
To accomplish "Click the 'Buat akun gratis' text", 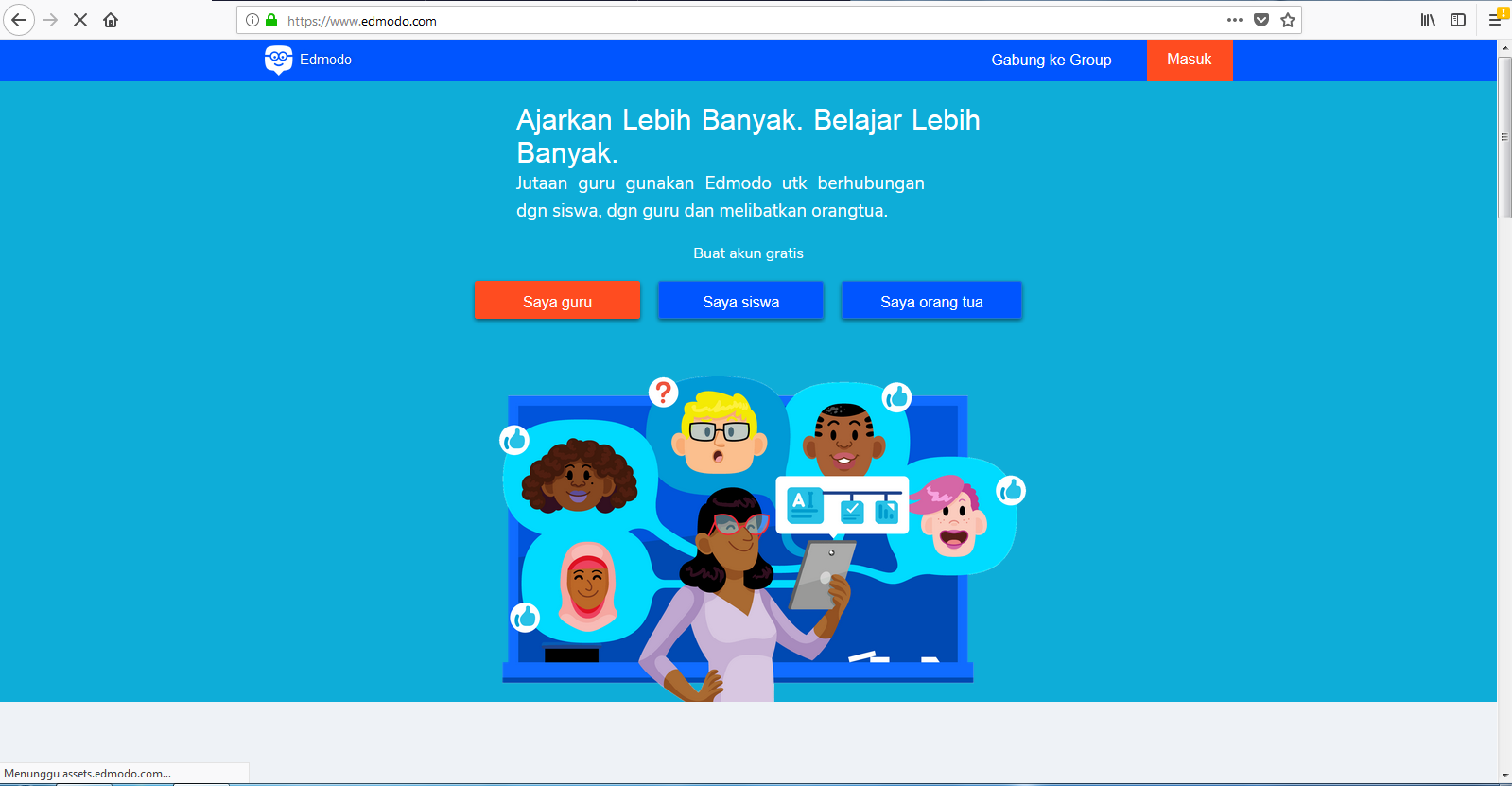I will click(748, 253).
